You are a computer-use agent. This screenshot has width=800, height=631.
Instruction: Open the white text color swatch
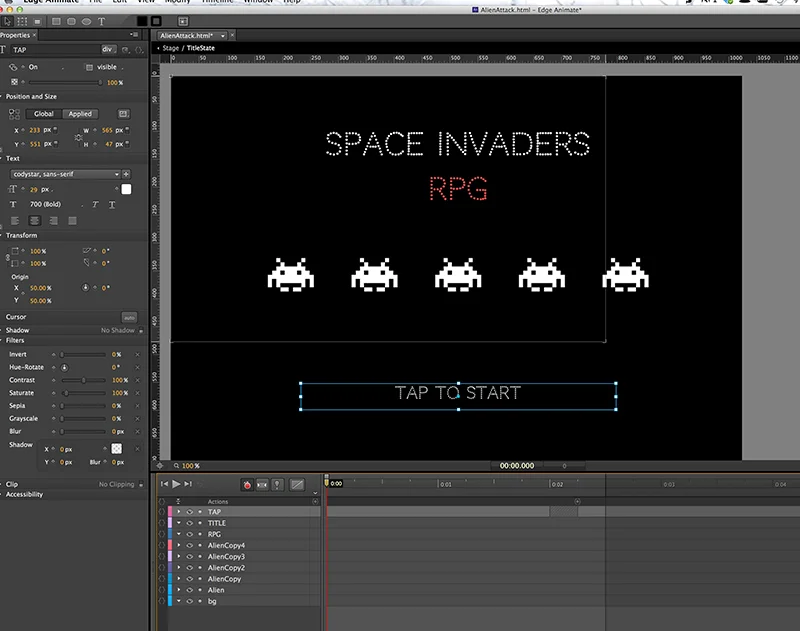(x=126, y=189)
